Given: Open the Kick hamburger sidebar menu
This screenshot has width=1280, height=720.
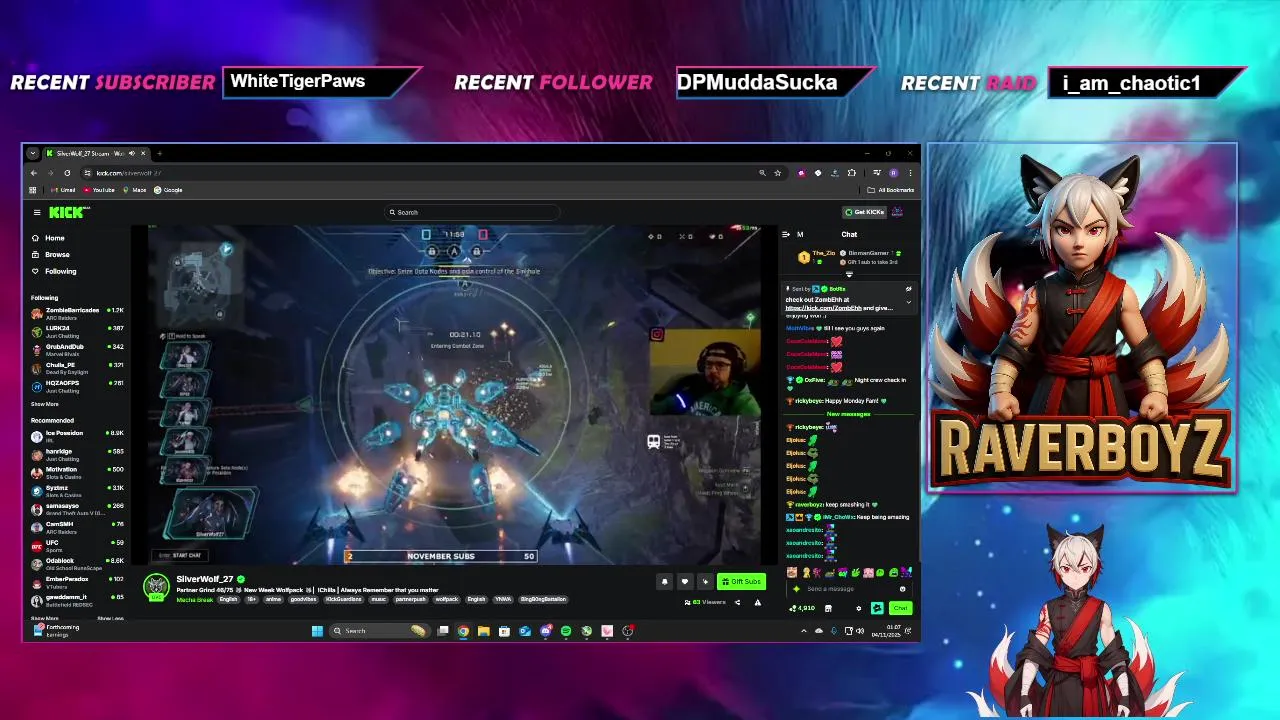Looking at the screenshot, I should click(x=37, y=212).
